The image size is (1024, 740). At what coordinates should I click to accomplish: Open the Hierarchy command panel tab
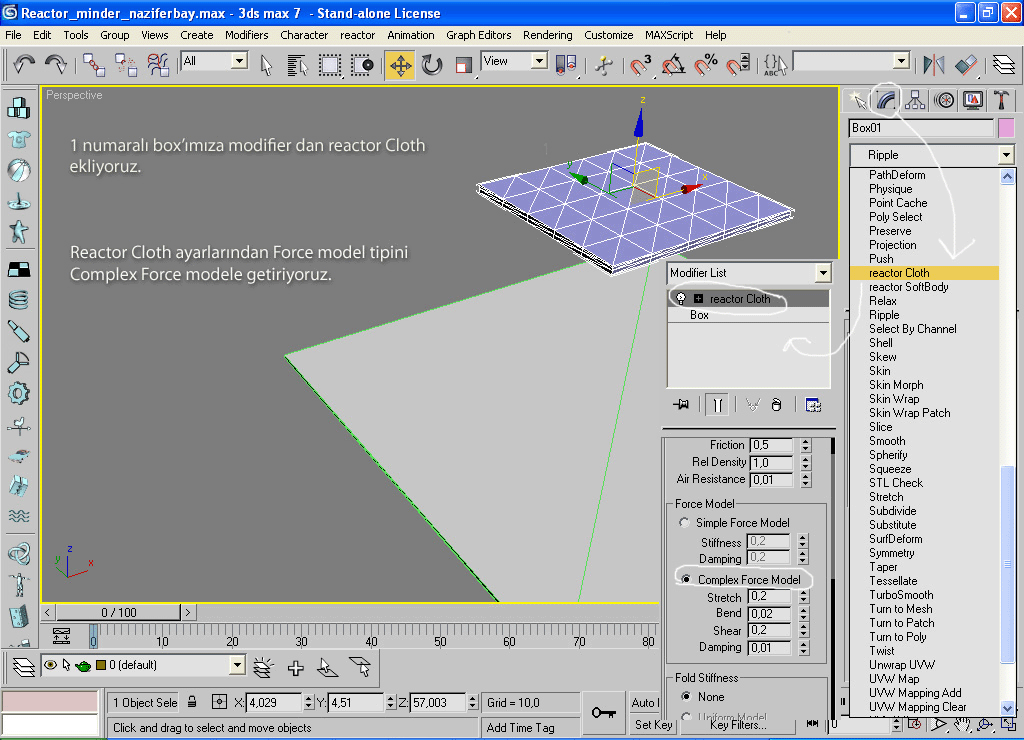tap(914, 100)
